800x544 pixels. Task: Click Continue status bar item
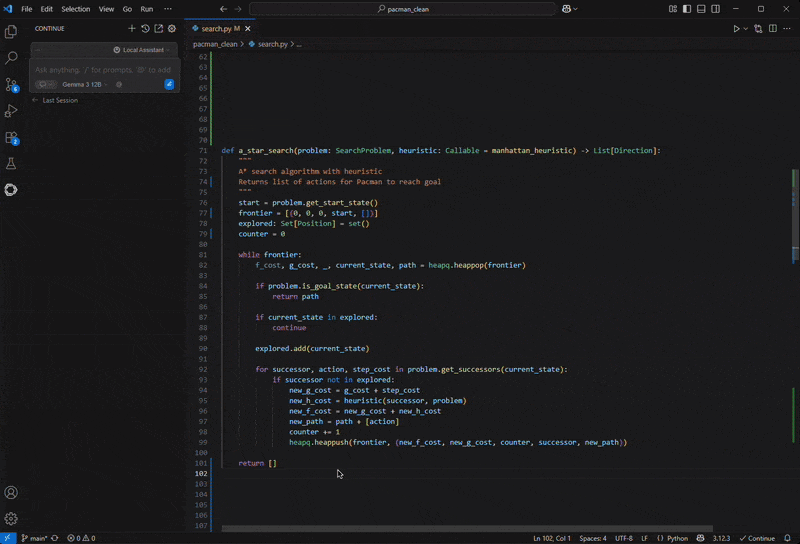pos(757,538)
